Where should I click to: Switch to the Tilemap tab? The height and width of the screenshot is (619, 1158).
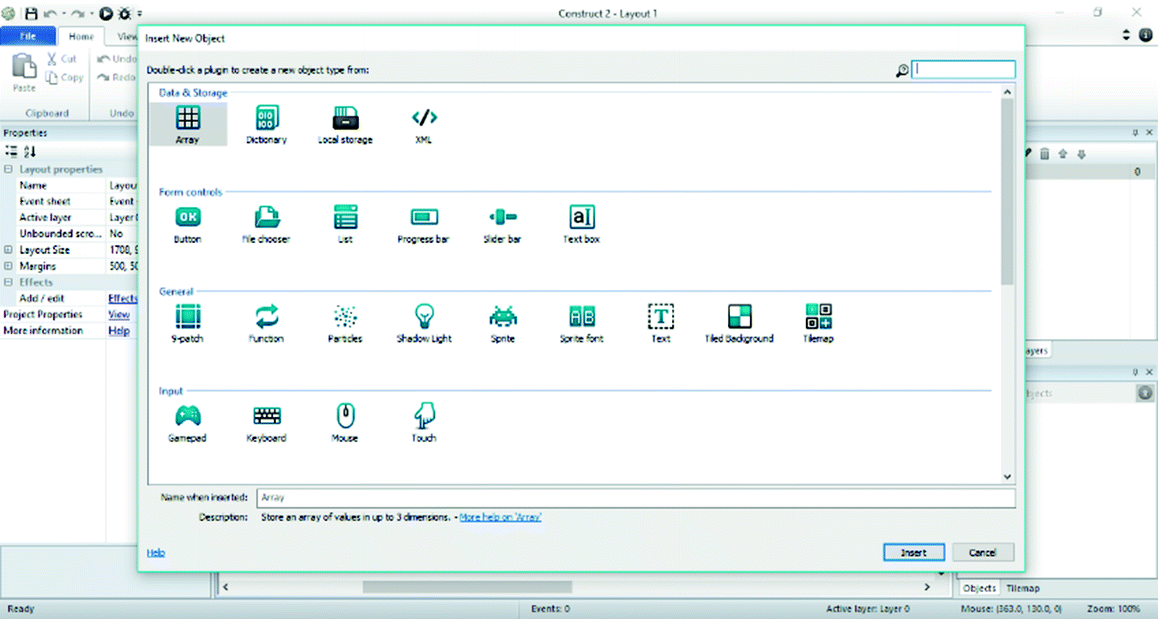coord(1023,588)
